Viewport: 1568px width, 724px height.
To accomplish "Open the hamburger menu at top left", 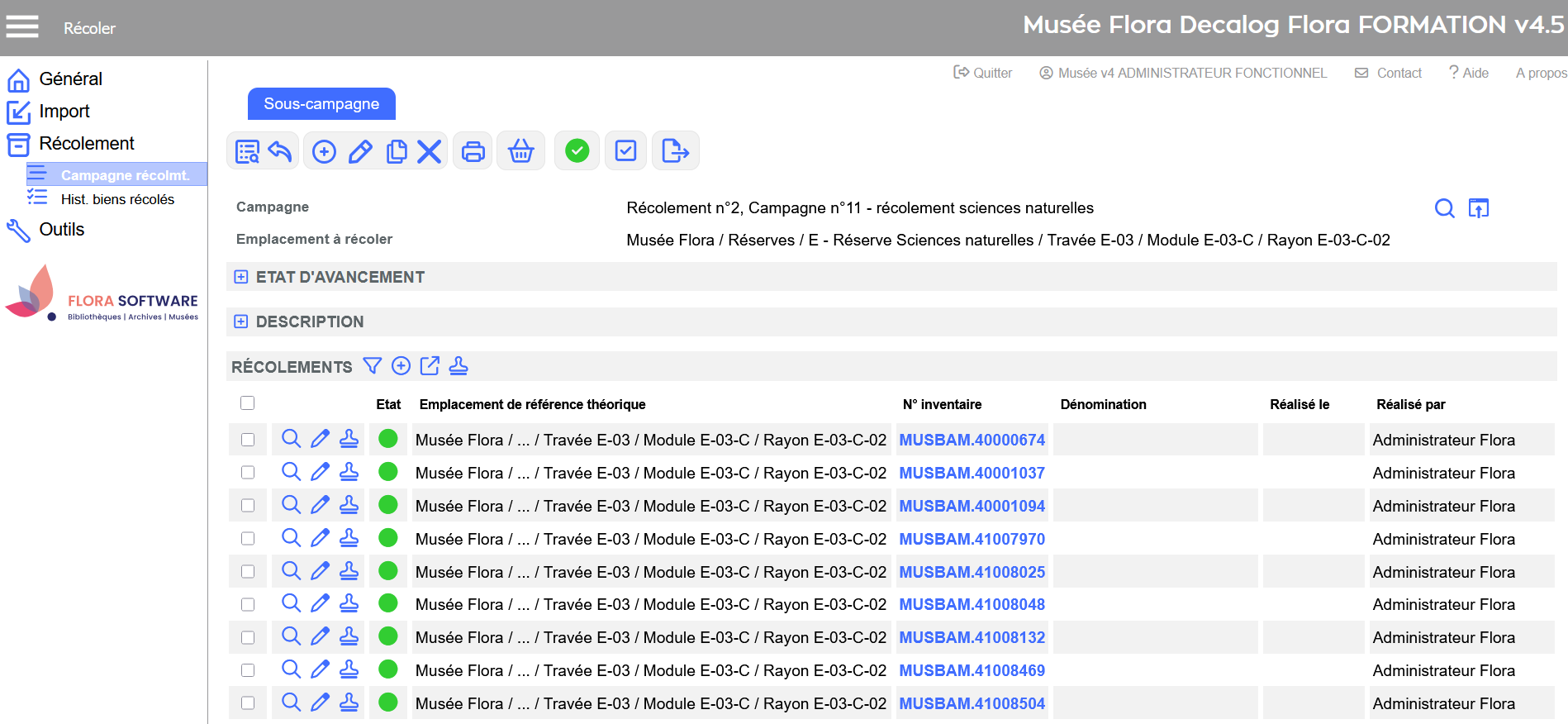I will [22, 27].
